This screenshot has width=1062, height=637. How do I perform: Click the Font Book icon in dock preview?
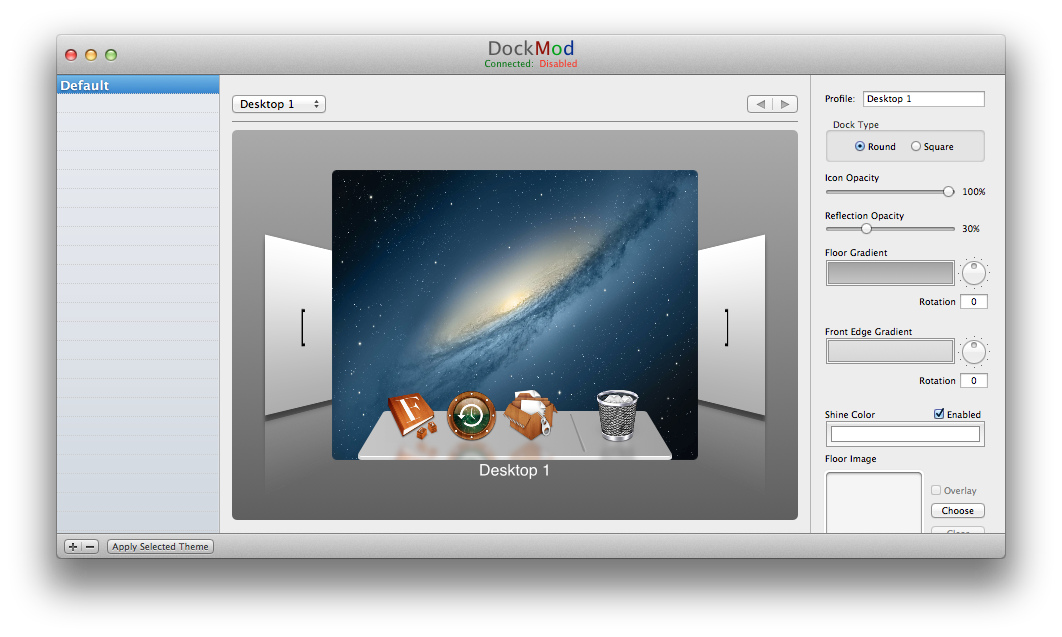pos(411,415)
